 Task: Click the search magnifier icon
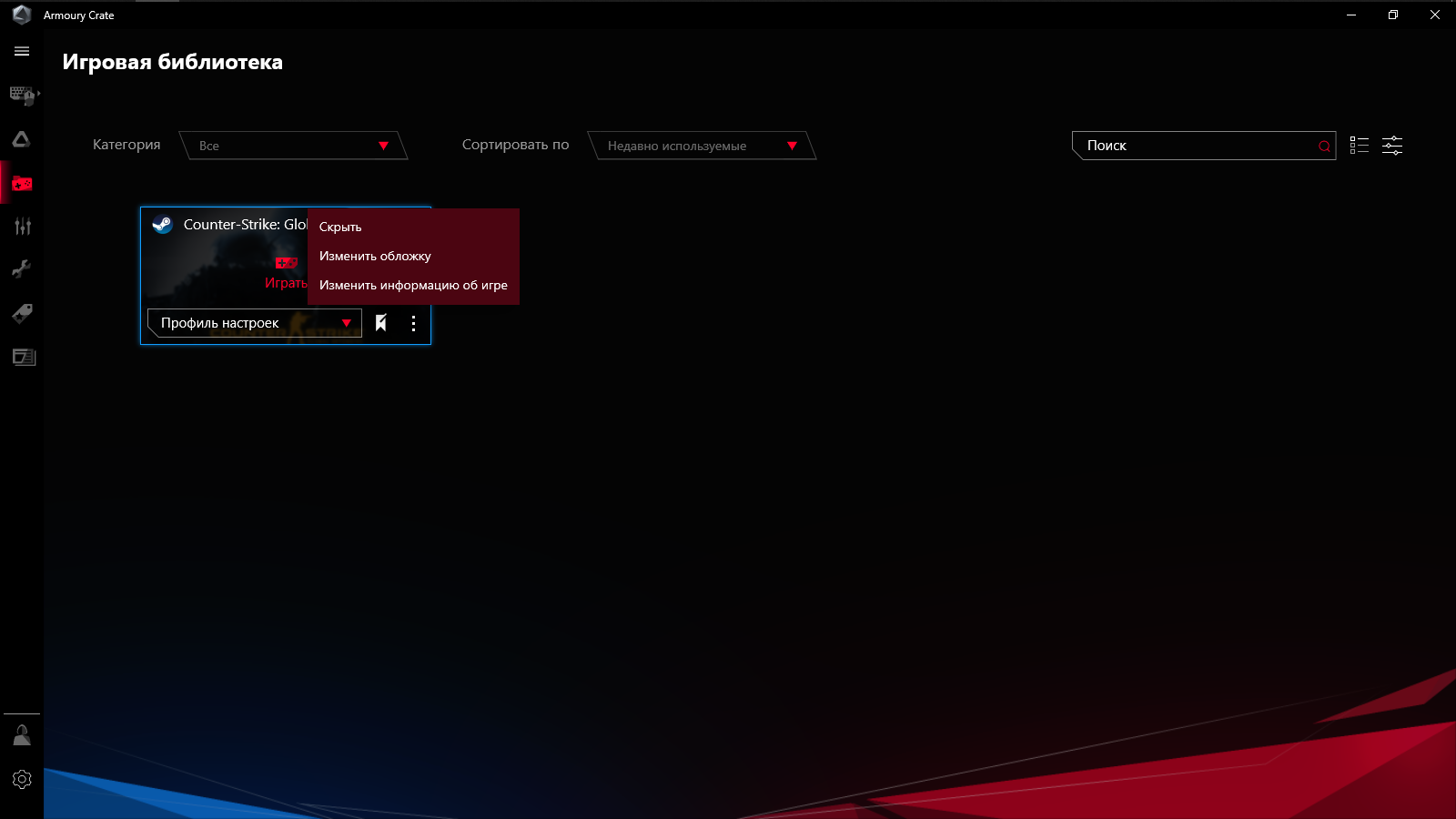(x=1324, y=147)
